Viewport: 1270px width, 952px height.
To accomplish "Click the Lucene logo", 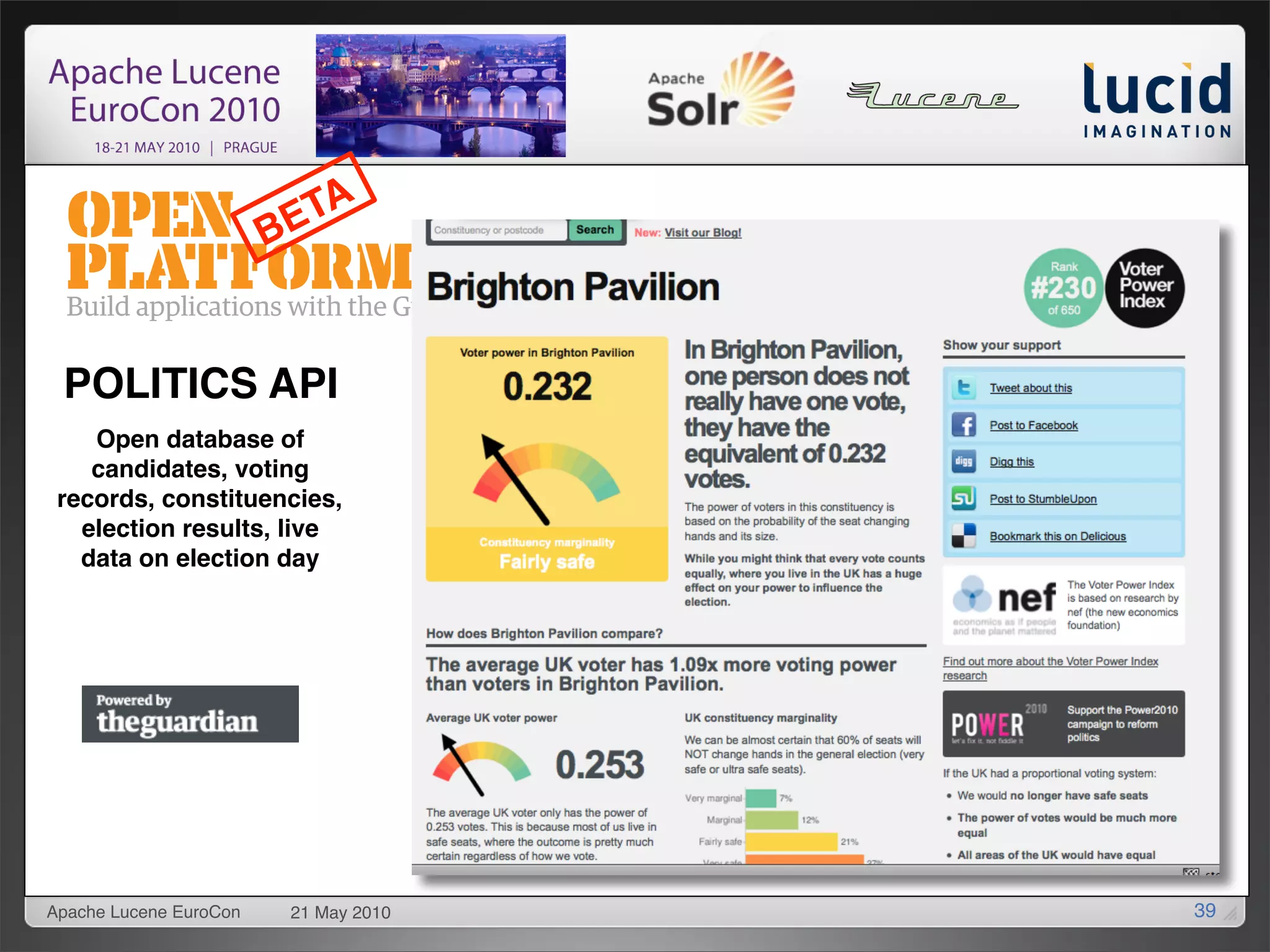I will click(932, 95).
